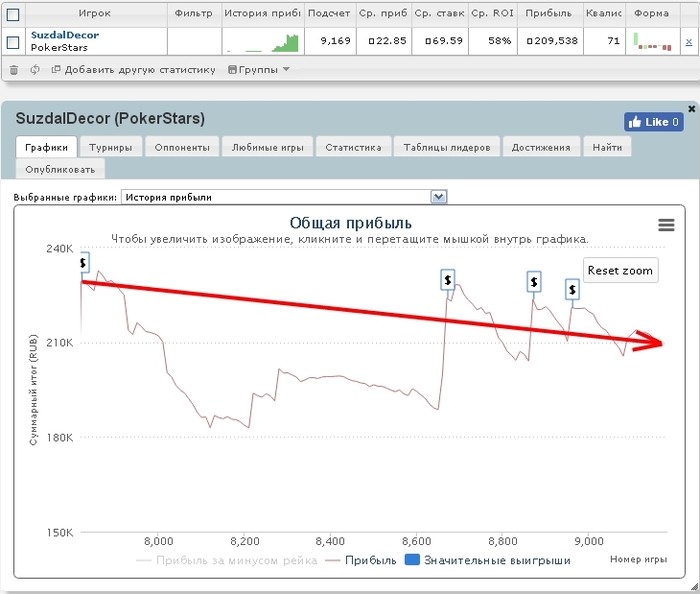Click the 22.85 average profit value
The height and width of the screenshot is (594, 700).
(x=388, y=41)
